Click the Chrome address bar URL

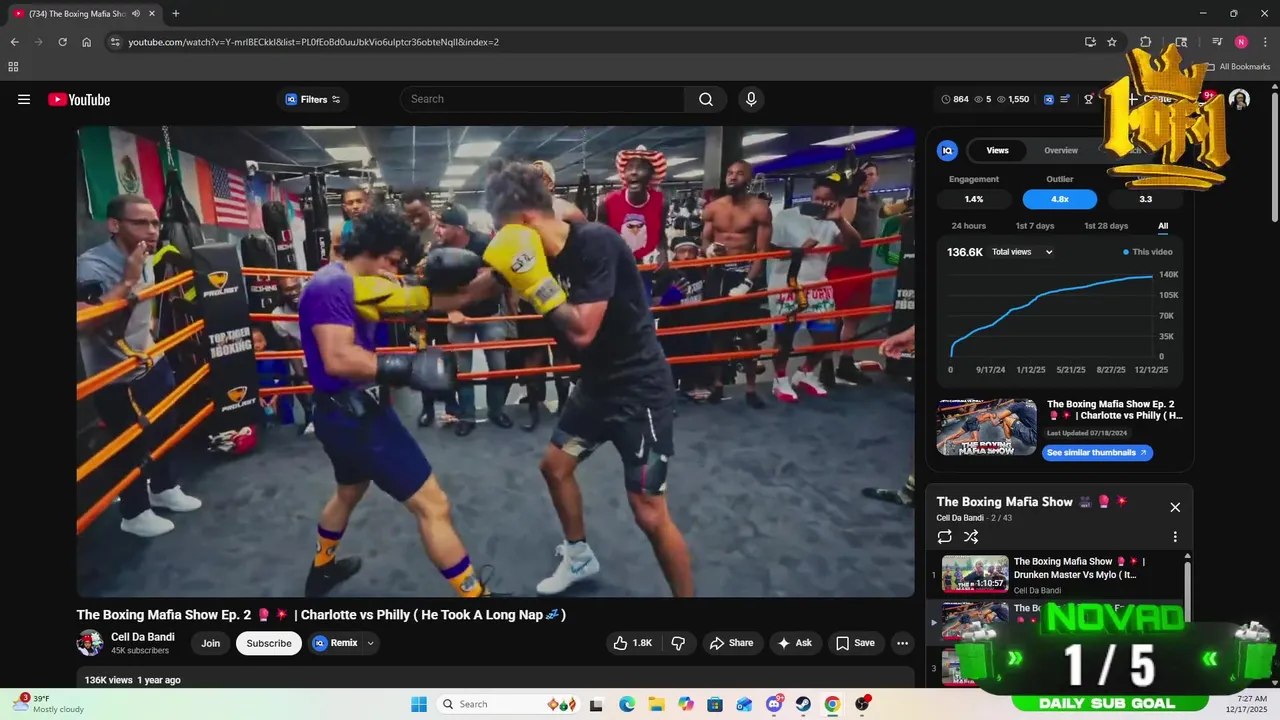pyautogui.click(x=314, y=42)
